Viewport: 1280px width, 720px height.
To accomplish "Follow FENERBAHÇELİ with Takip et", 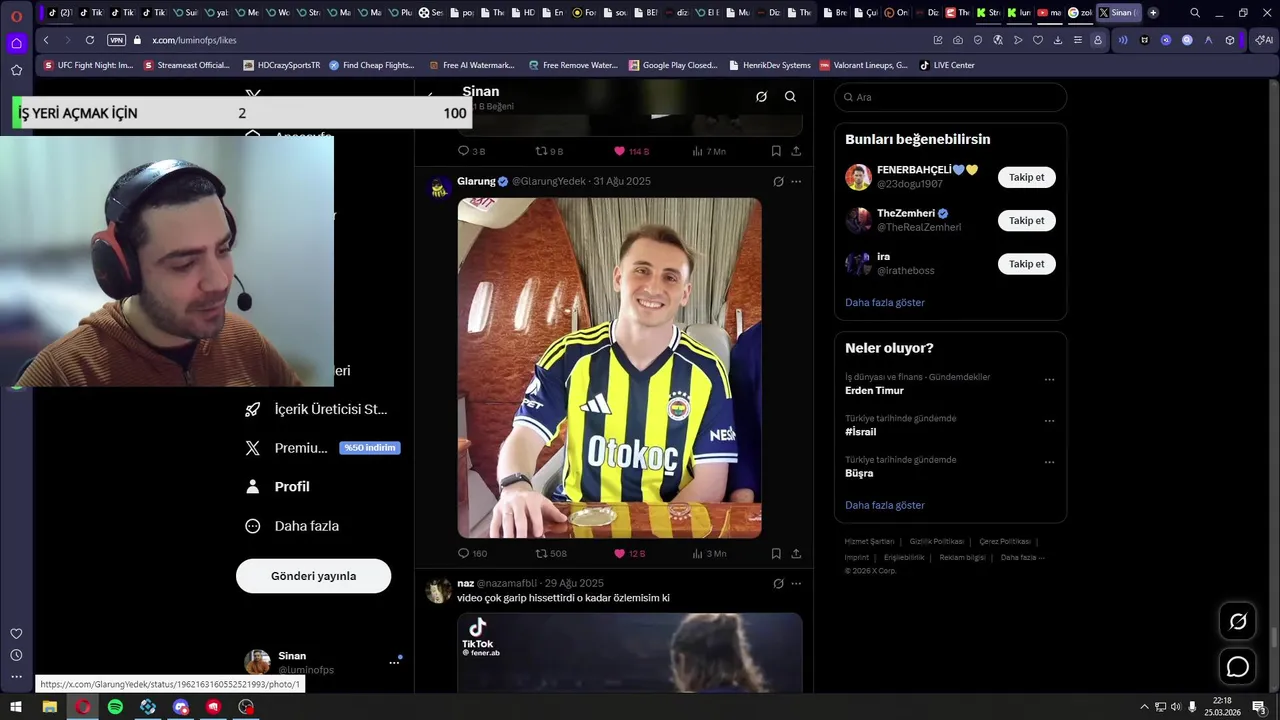I will [x=1026, y=177].
